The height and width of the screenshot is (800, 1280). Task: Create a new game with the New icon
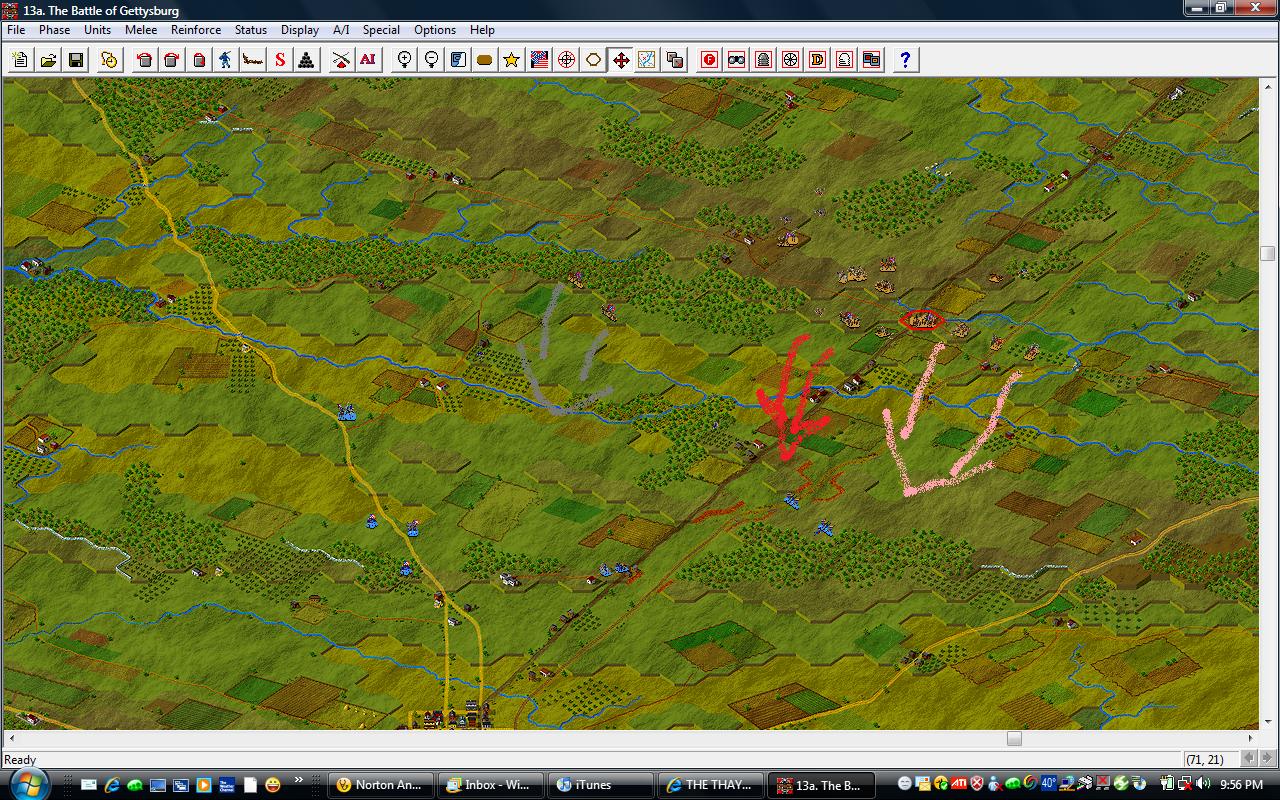[20, 60]
